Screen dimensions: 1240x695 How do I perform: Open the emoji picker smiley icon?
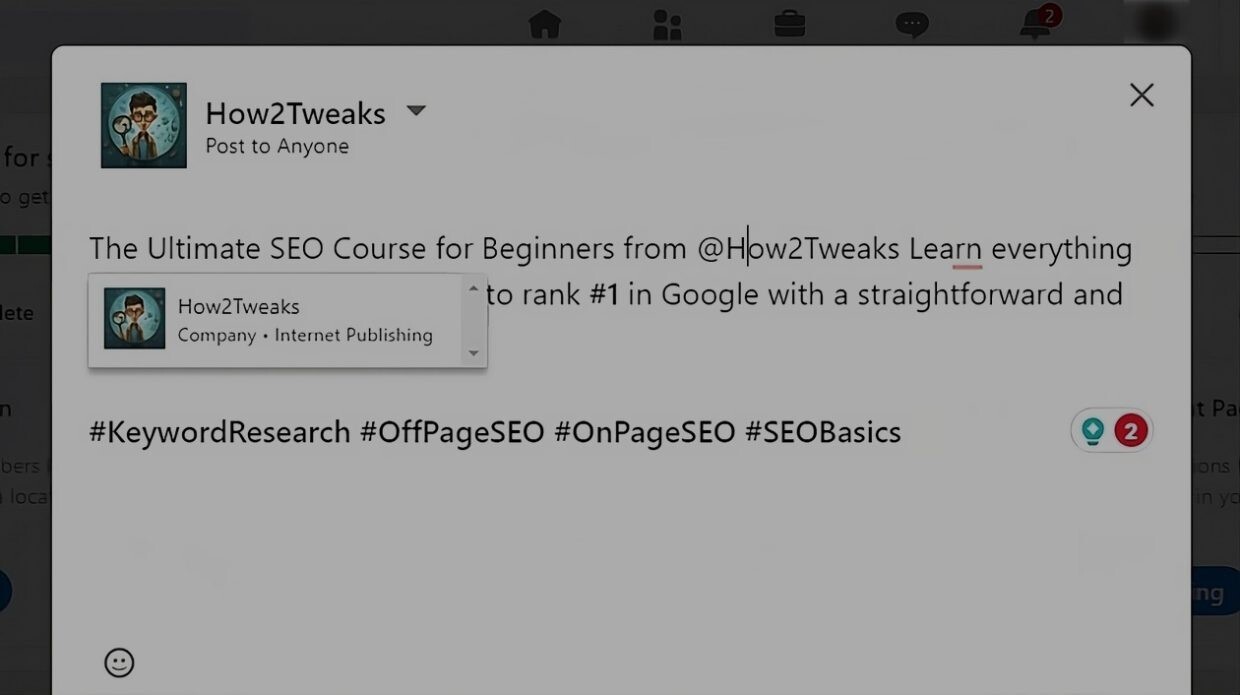119,662
